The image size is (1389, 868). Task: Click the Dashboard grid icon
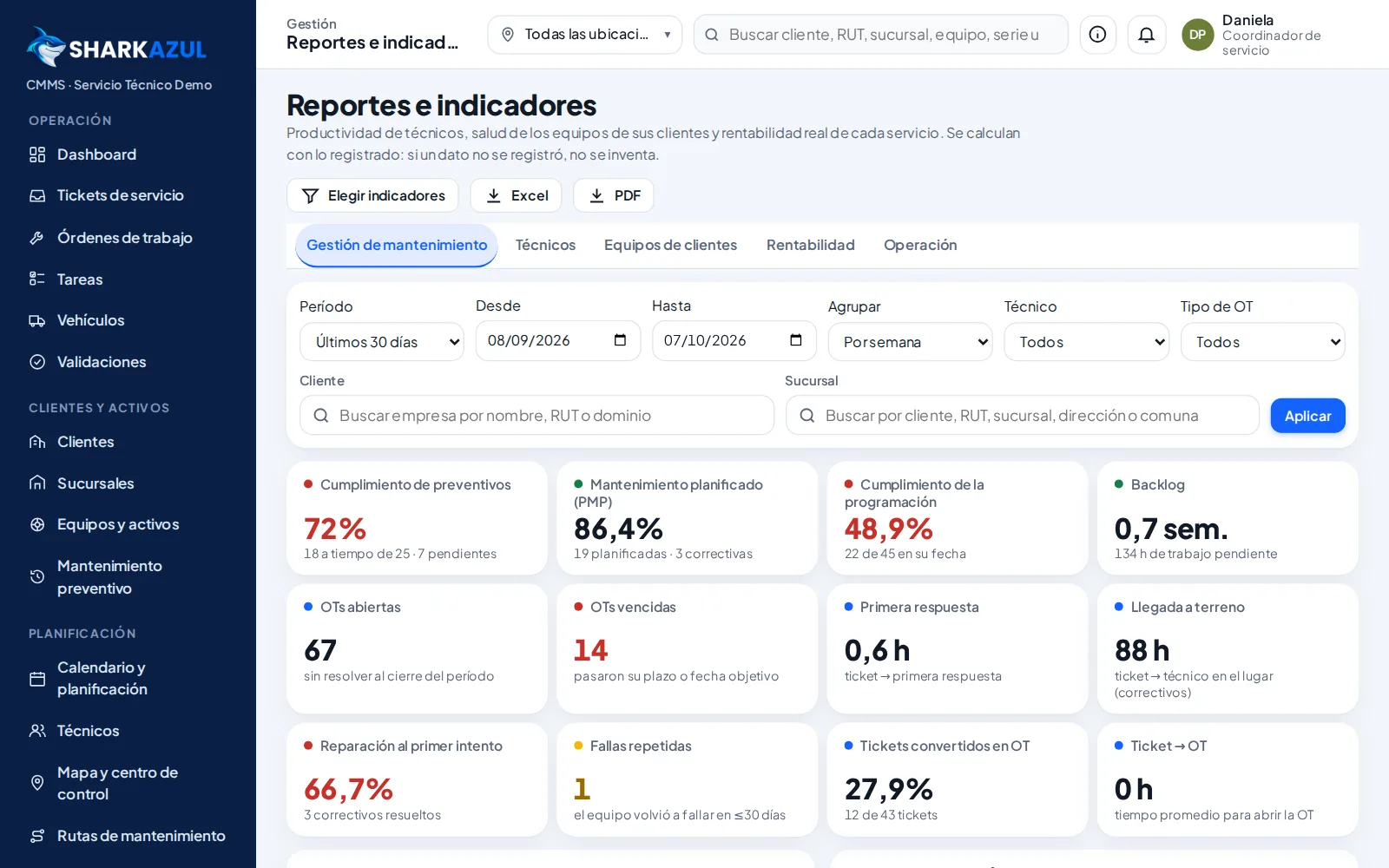tap(37, 155)
